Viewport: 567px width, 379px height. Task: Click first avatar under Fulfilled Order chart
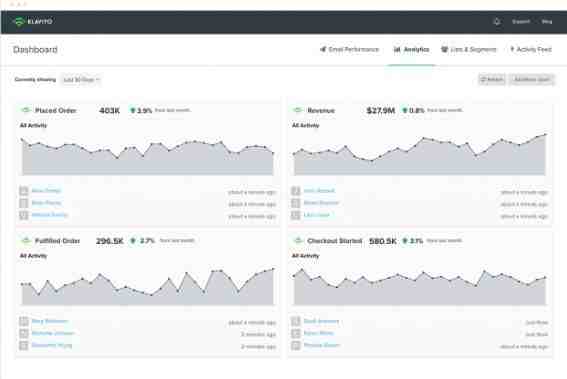(24, 321)
